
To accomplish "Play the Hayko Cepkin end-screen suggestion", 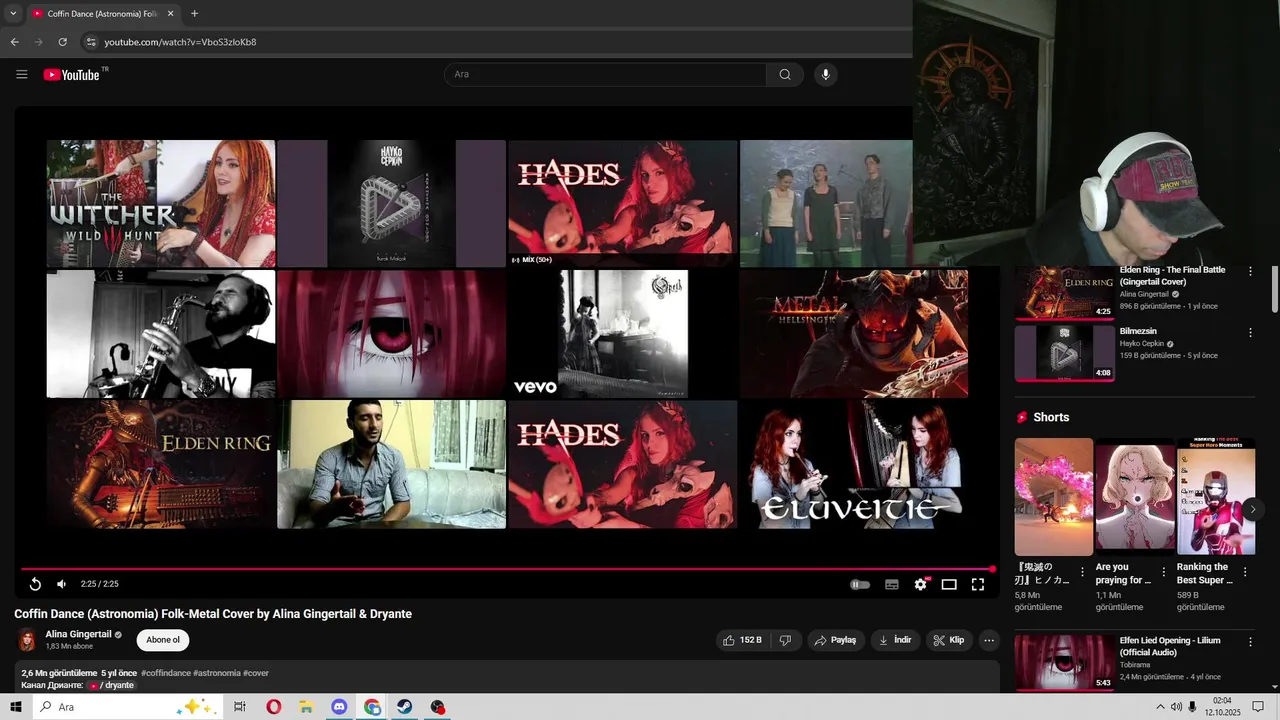I will pyautogui.click(x=391, y=204).
